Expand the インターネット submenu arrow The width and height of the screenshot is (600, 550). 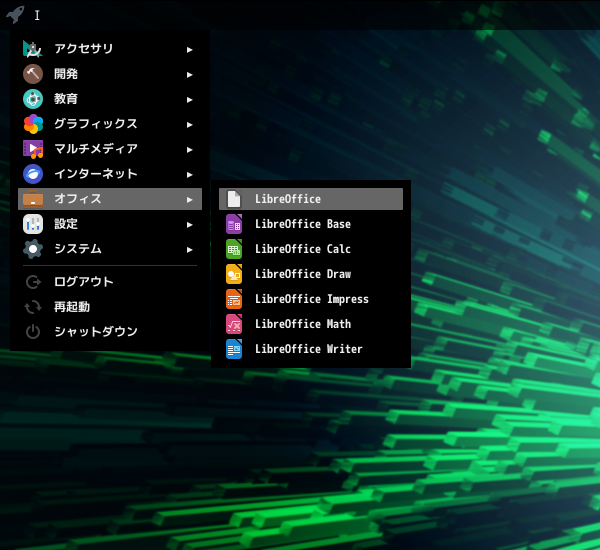[x=189, y=175]
